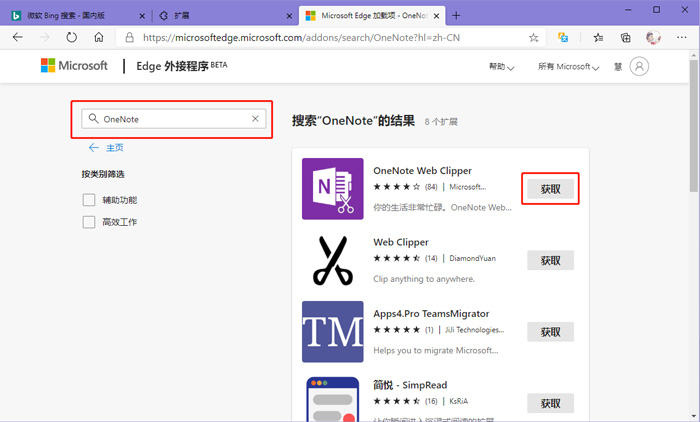This screenshot has height=422, width=700.
Task: Clear the OneNote search box text
Action: [255, 119]
